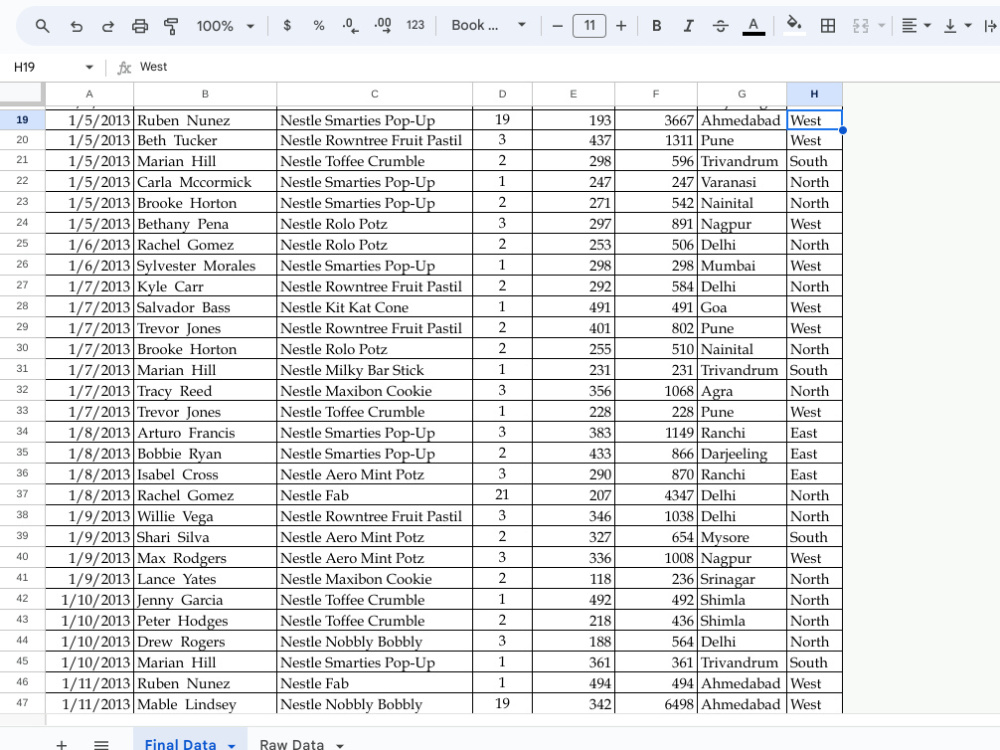Select Nestle Milky Bar Stick cell
Viewport: 1000px width, 750px height.
pyautogui.click(x=374, y=370)
